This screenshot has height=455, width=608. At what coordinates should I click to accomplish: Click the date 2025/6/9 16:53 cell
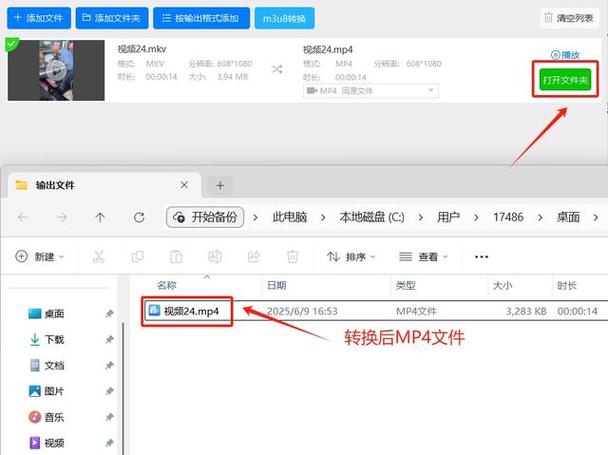click(302, 311)
